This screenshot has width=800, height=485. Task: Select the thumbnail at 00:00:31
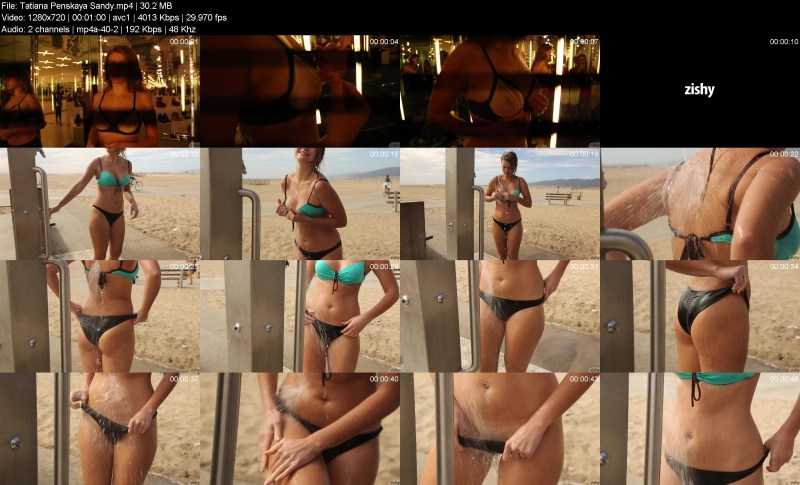500,316
